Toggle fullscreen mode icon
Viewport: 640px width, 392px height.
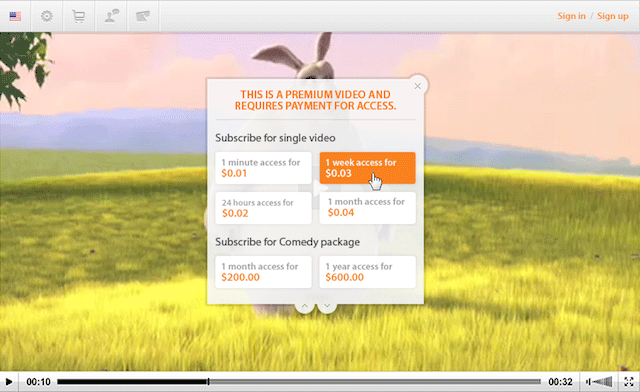click(x=629, y=382)
